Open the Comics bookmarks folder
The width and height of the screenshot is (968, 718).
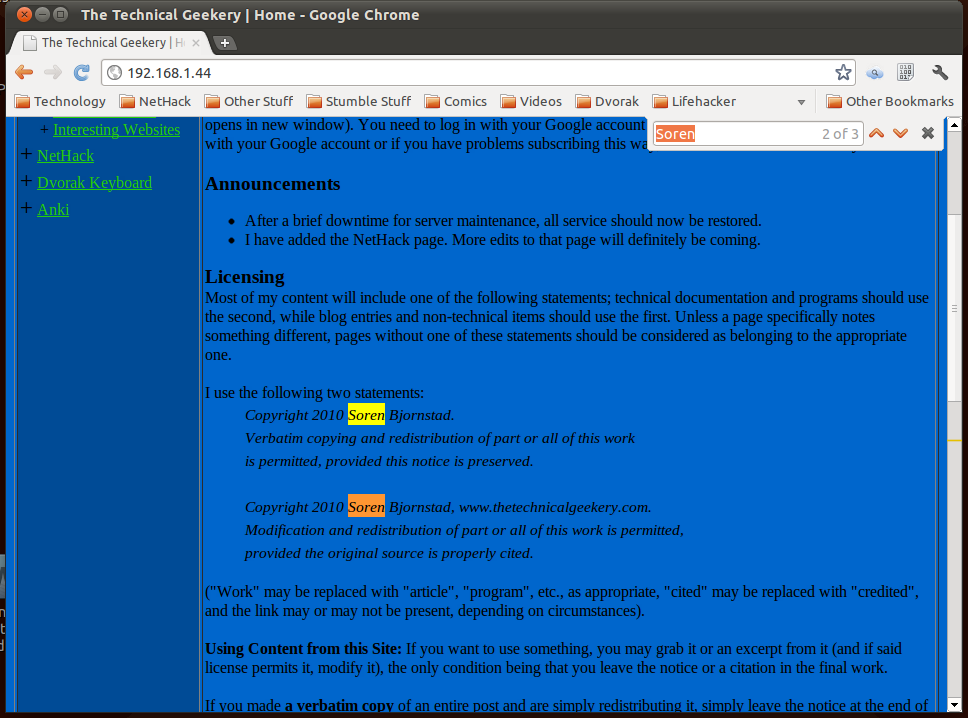point(456,101)
